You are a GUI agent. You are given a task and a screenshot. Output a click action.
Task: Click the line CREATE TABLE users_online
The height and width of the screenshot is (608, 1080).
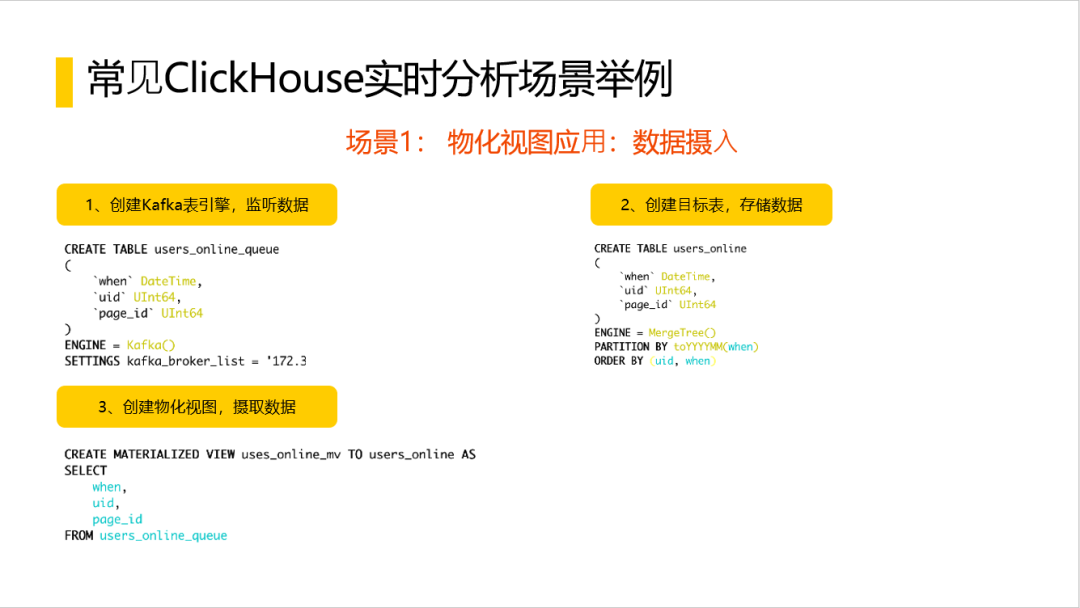coord(670,249)
